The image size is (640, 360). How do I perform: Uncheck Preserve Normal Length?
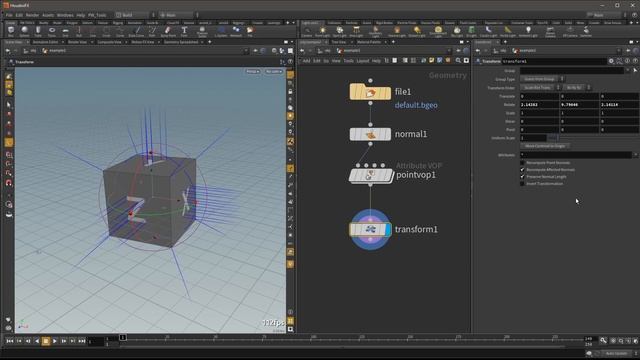(x=522, y=176)
